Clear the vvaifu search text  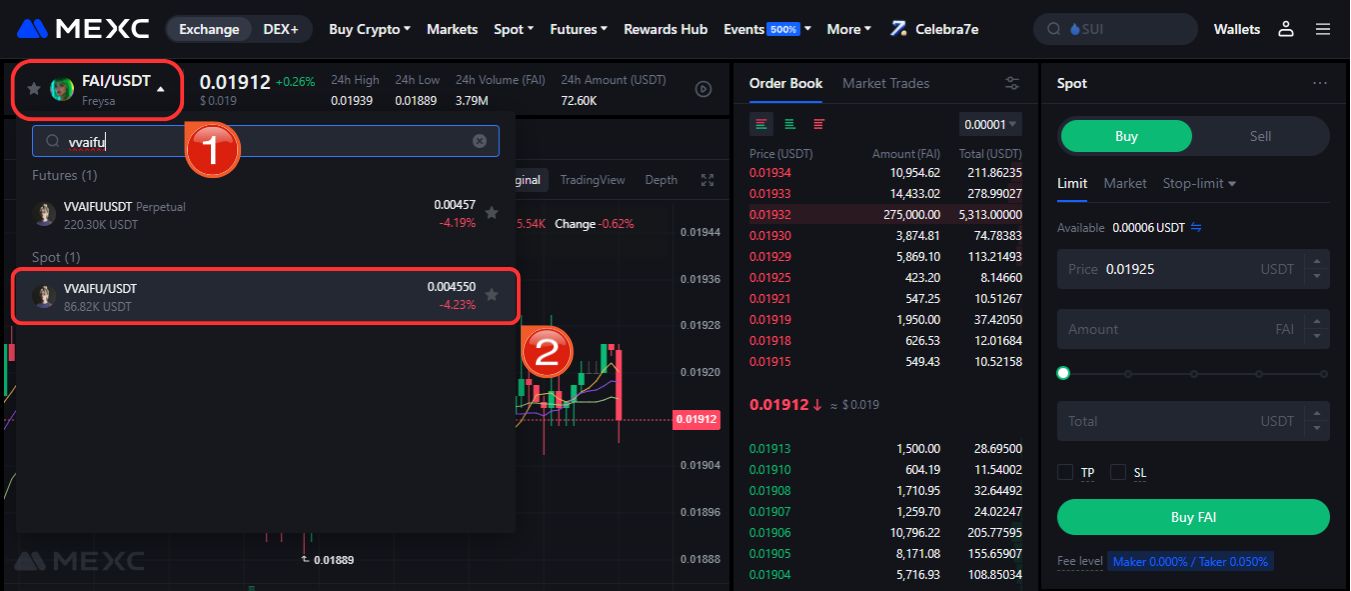(479, 141)
